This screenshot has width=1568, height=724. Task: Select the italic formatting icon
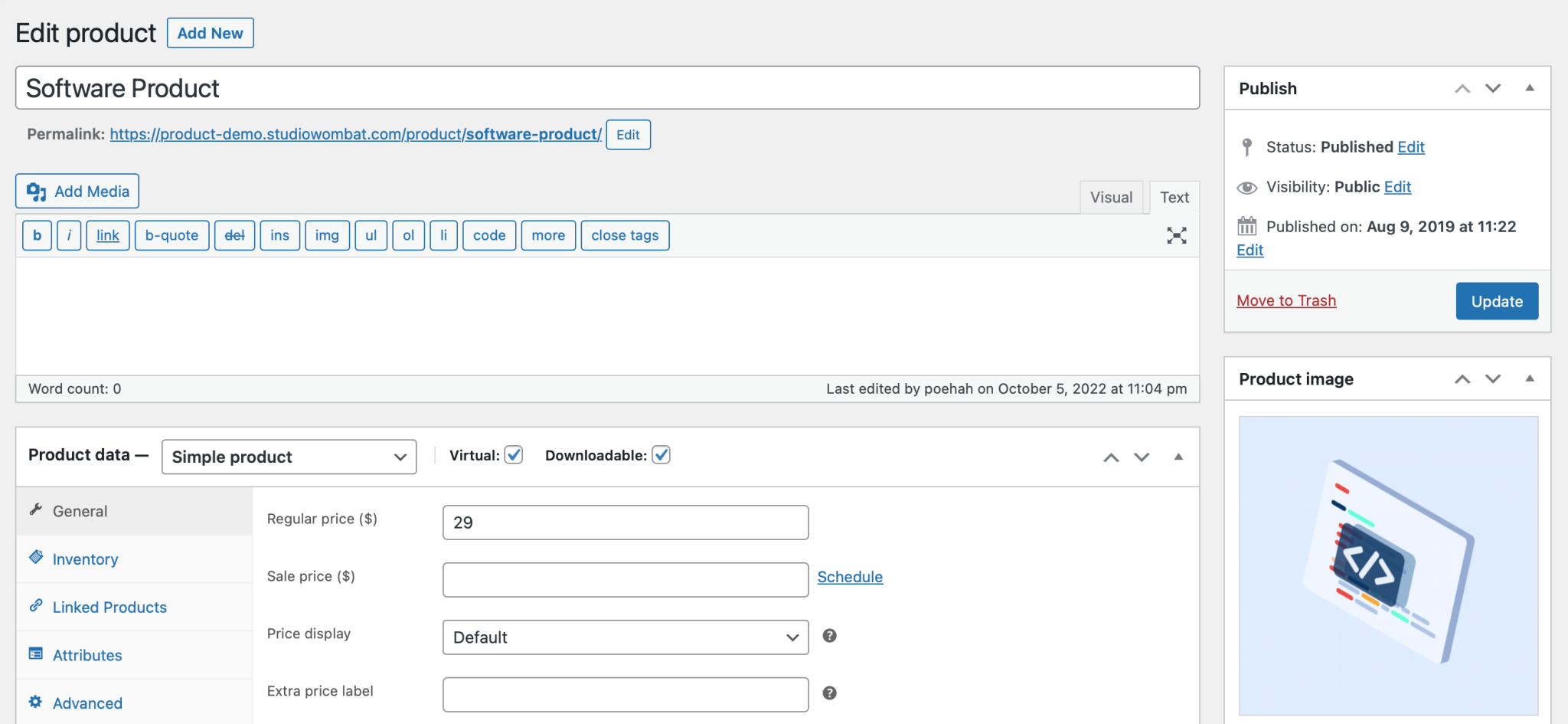coord(69,235)
